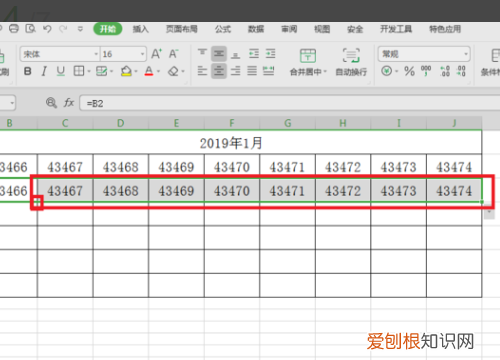The height and width of the screenshot is (360, 500).
Task: Click the redo arrow icon
Action: pyautogui.click(x=63, y=29)
